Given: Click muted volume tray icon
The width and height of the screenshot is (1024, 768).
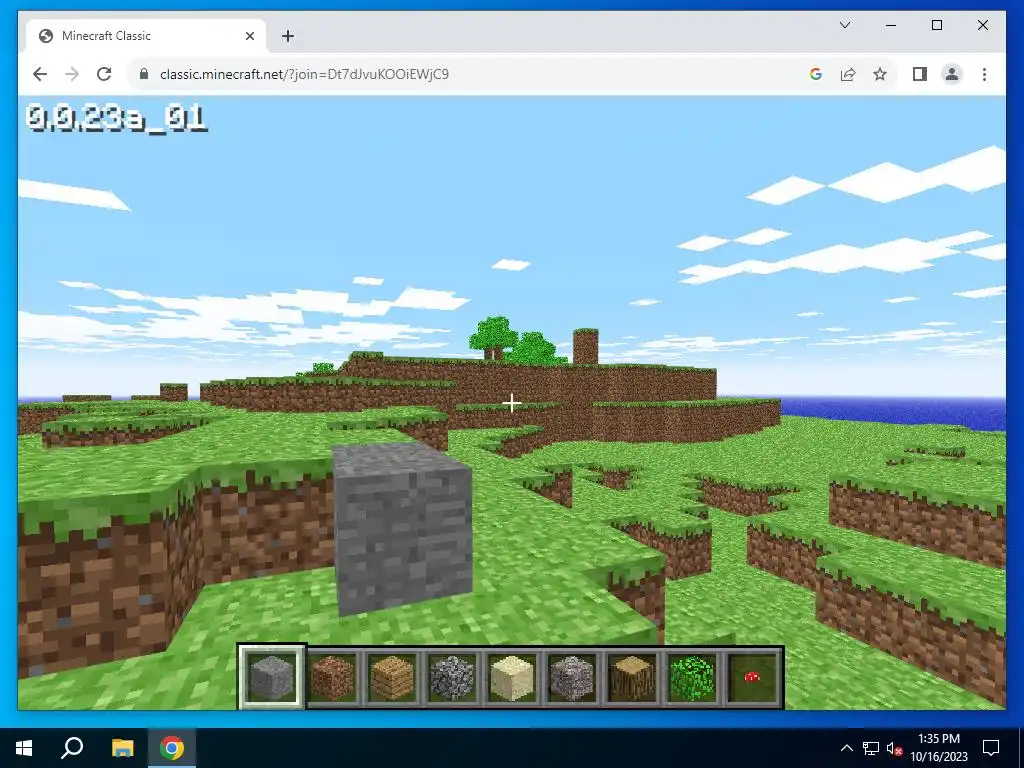Looking at the screenshot, I should (894, 748).
